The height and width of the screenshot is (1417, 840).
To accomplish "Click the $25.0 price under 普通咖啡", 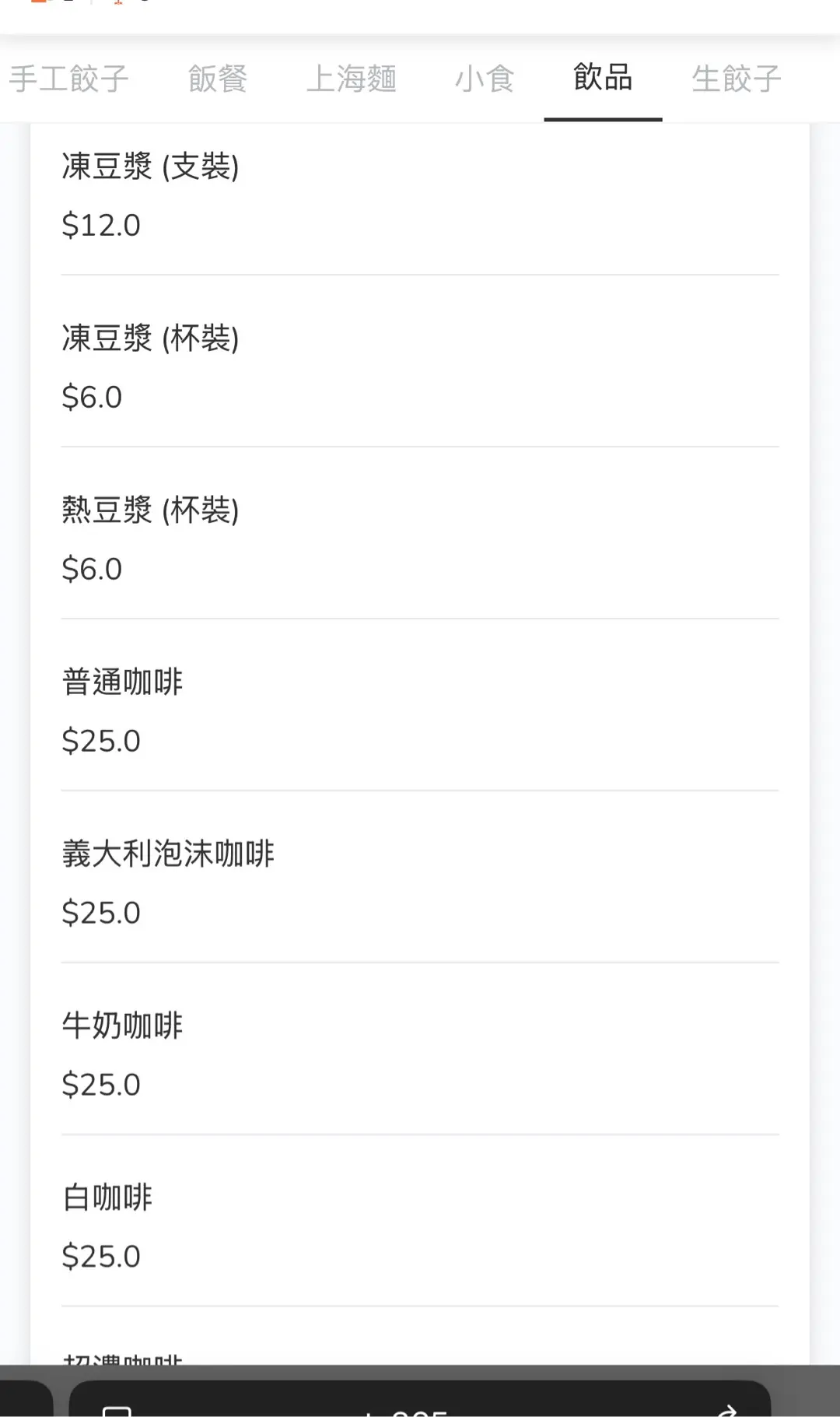I will (101, 742).
